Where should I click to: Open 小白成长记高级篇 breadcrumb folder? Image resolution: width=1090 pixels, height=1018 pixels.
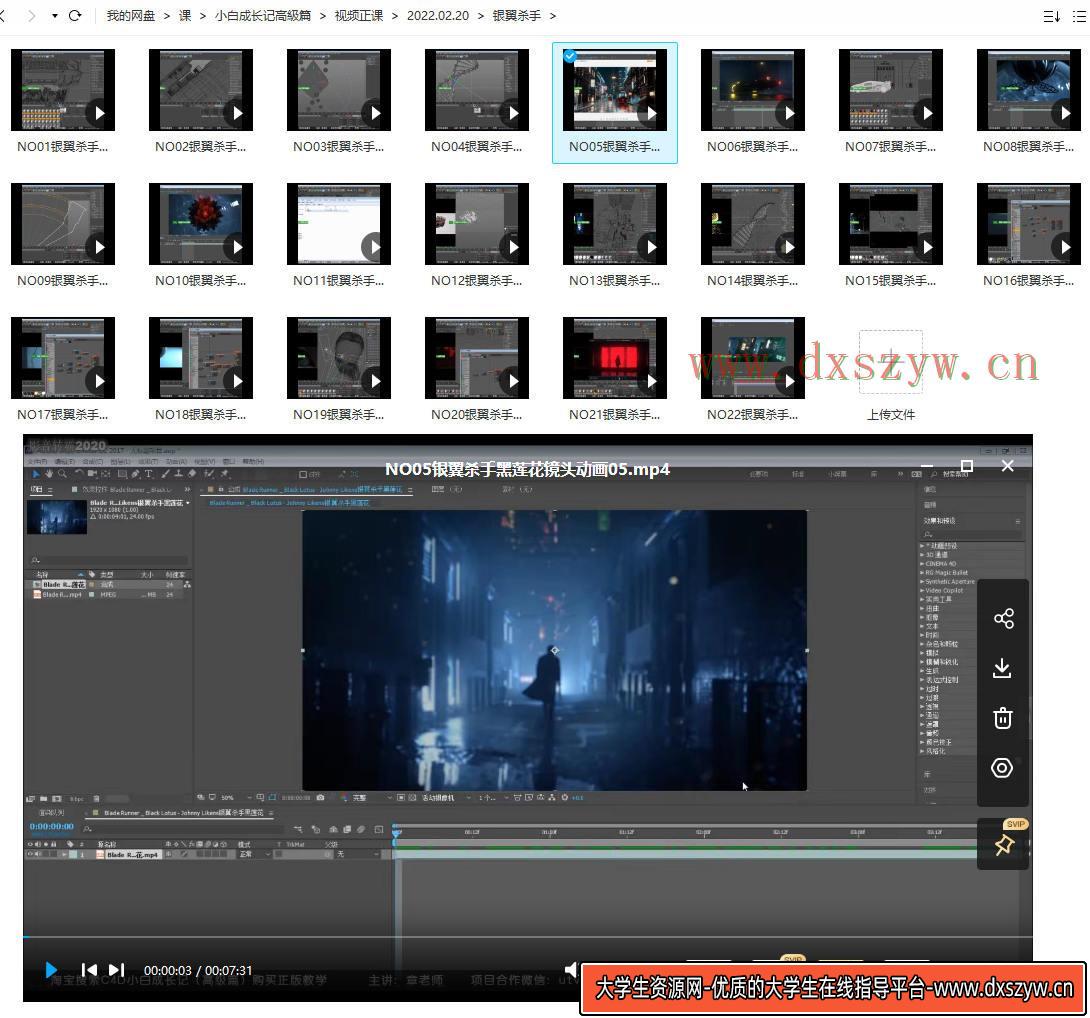pos(263,15)
